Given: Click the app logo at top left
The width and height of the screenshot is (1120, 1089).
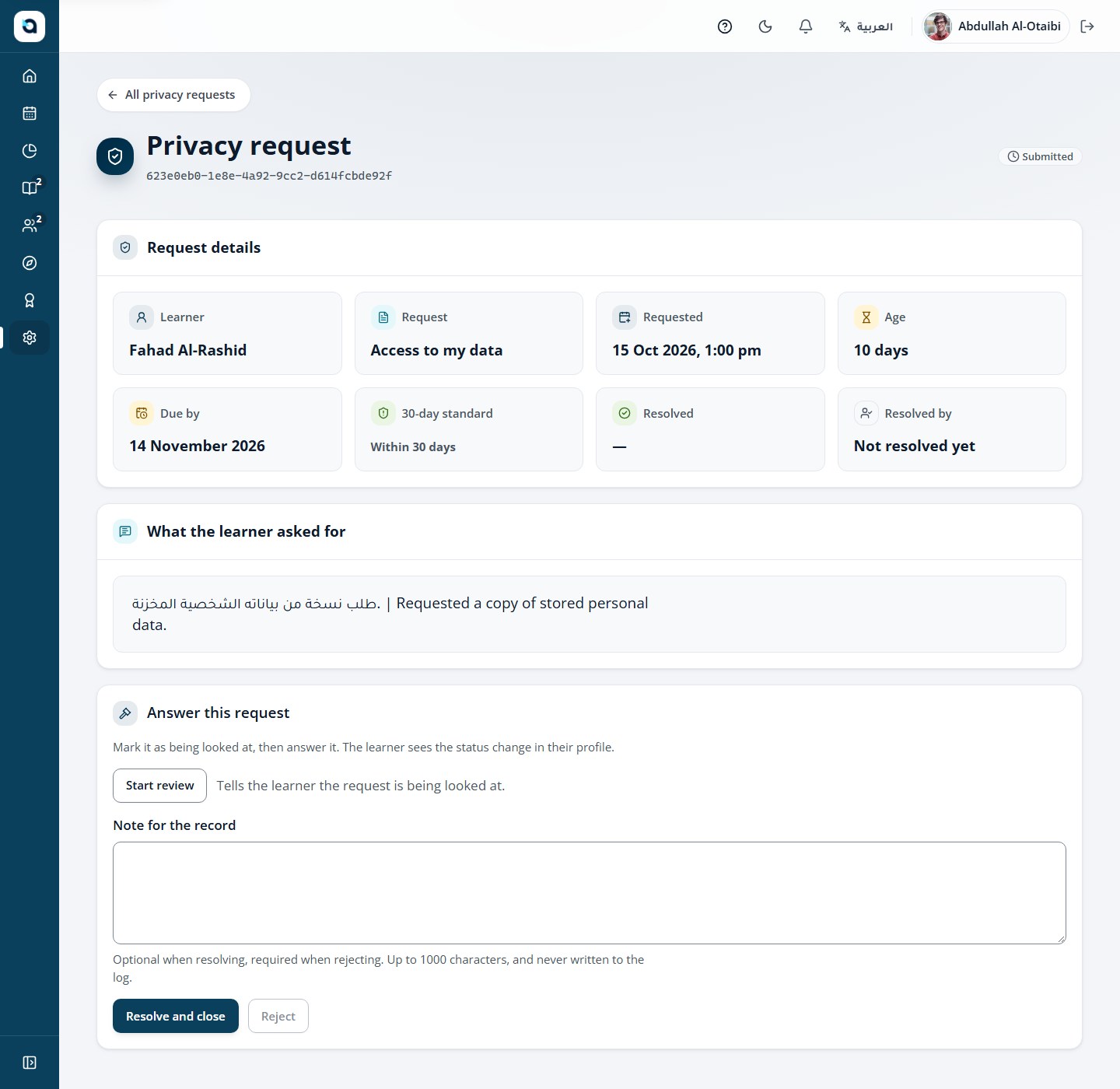Looking at the screenshot, I should (30, 26).
